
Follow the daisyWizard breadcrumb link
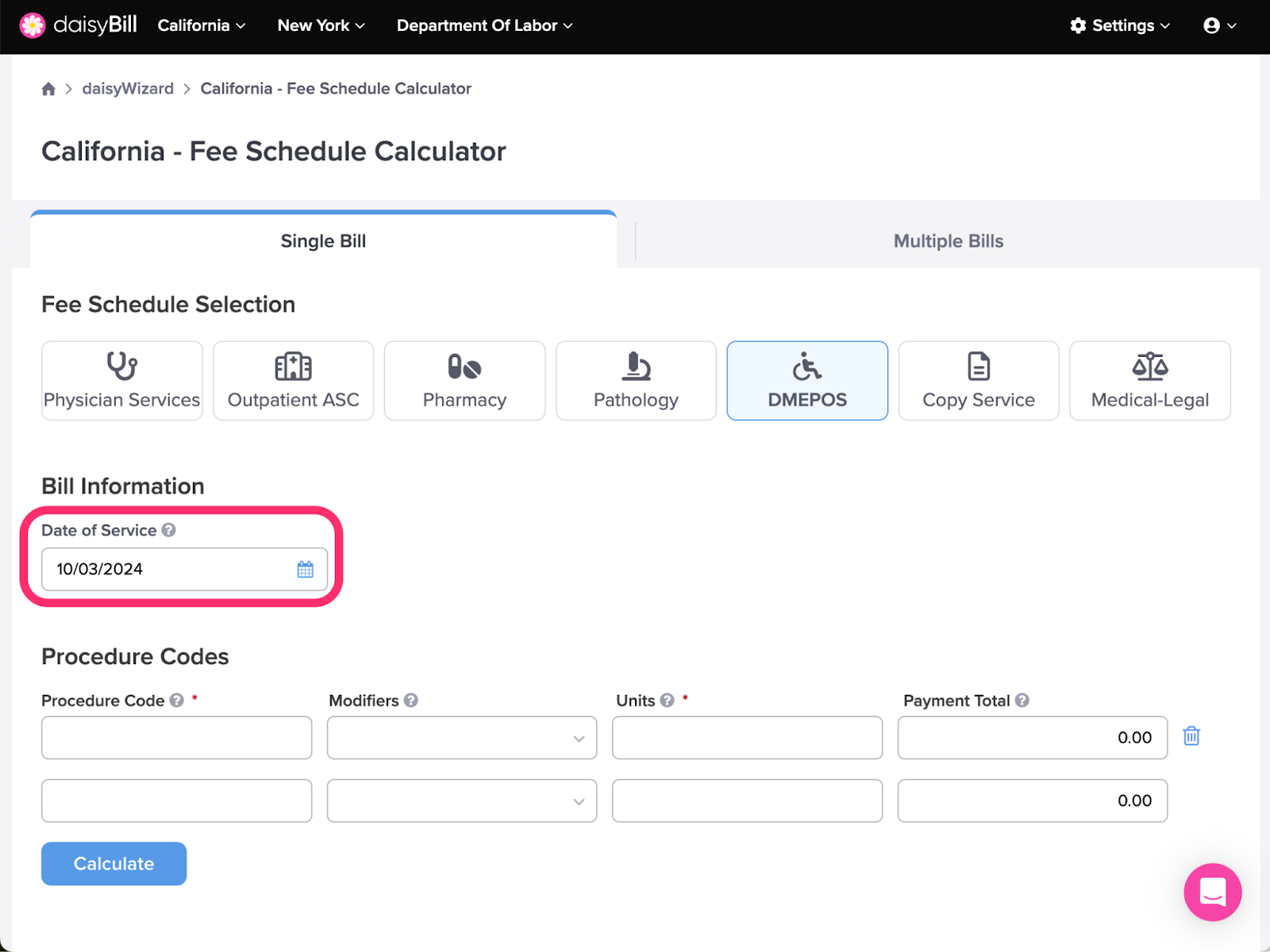pos(128,89)
